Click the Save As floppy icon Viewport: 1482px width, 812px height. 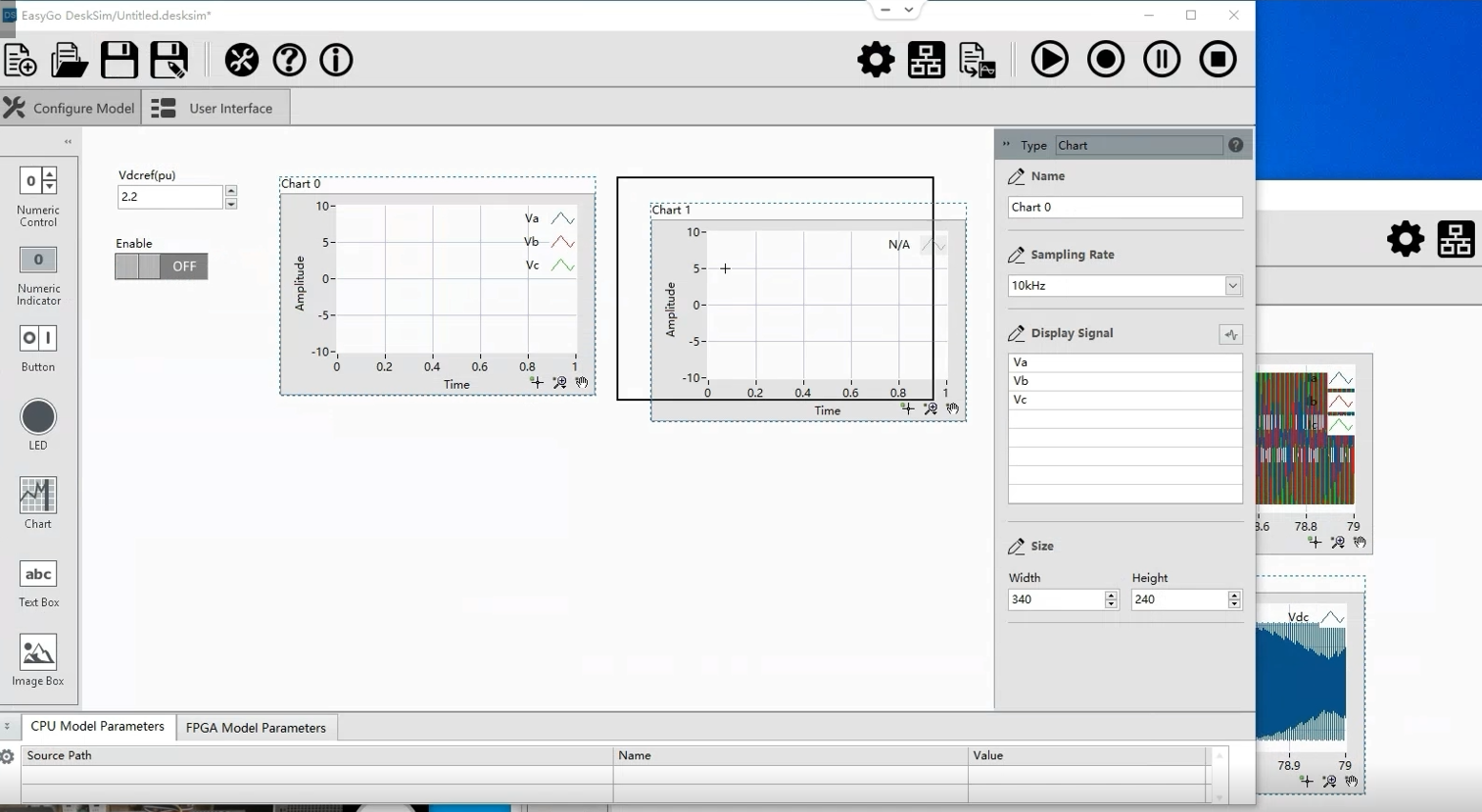click(168, 60)
